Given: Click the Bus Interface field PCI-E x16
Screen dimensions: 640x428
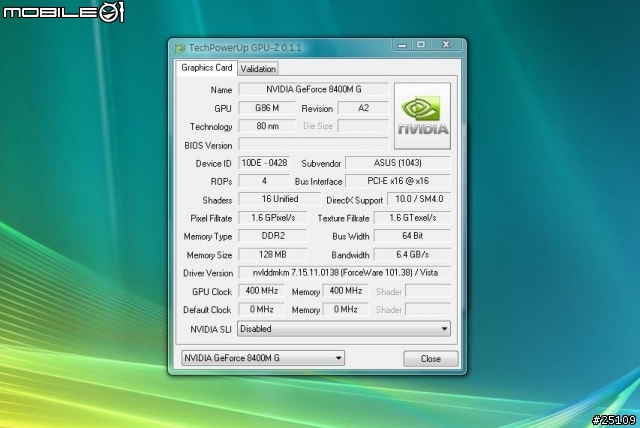Looking at the screenshot, I should (x=398, y=181).
